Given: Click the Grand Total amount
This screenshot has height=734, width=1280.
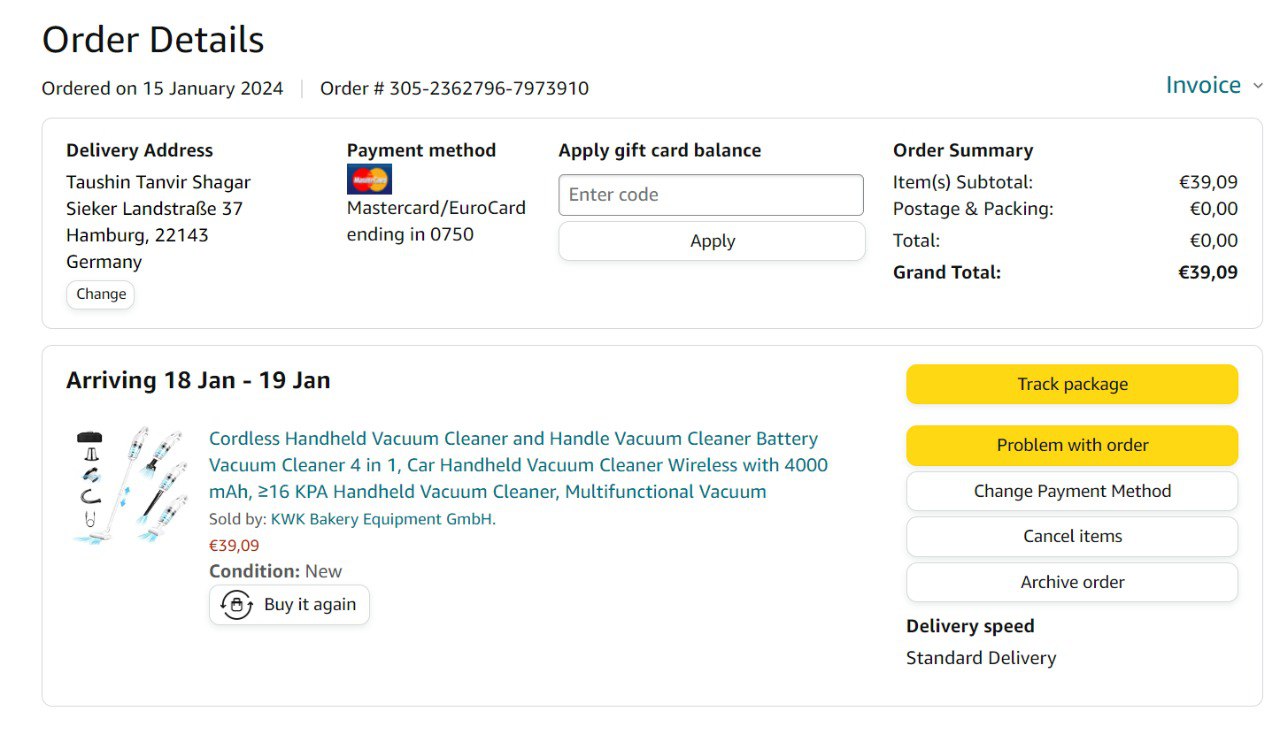Looking at the screenshot, I should pyautogui.click(x=1208, y=272).
